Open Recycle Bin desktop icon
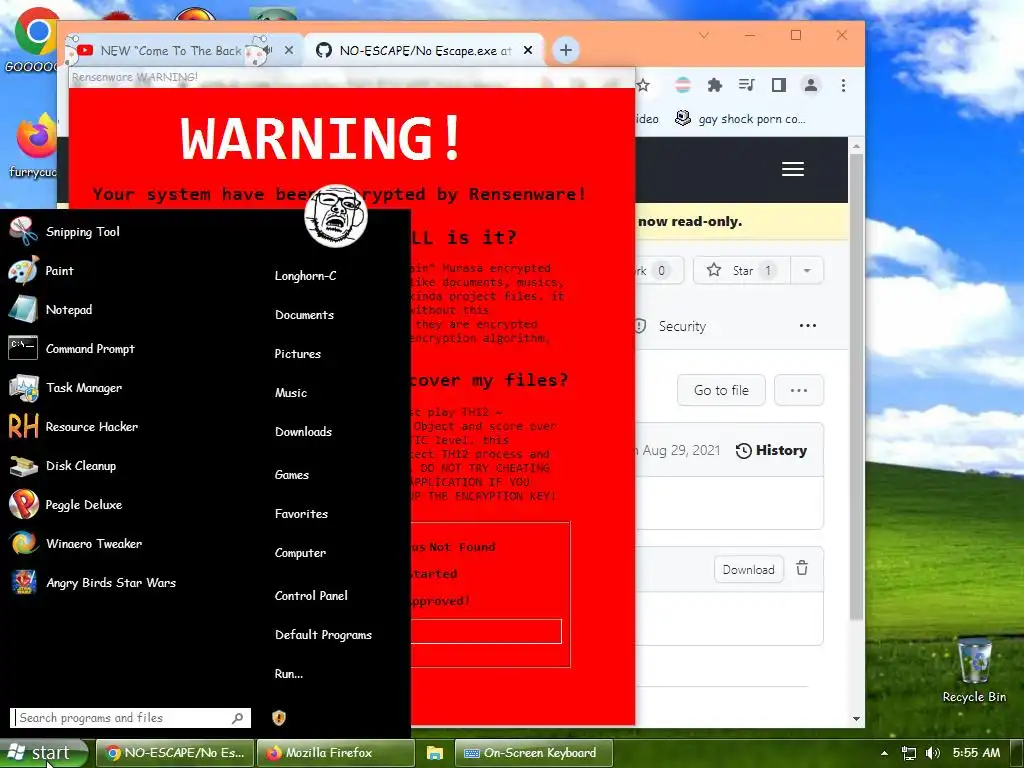Screen dimensions: 1024x768 (974, 671)
